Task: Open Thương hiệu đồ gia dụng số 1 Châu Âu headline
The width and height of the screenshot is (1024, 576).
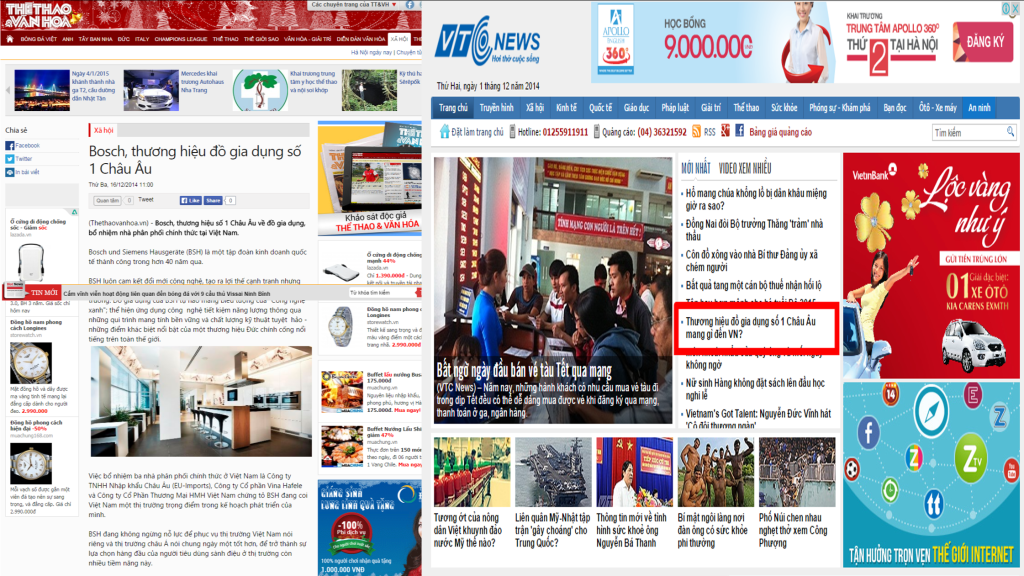Action: coord(750,328)
